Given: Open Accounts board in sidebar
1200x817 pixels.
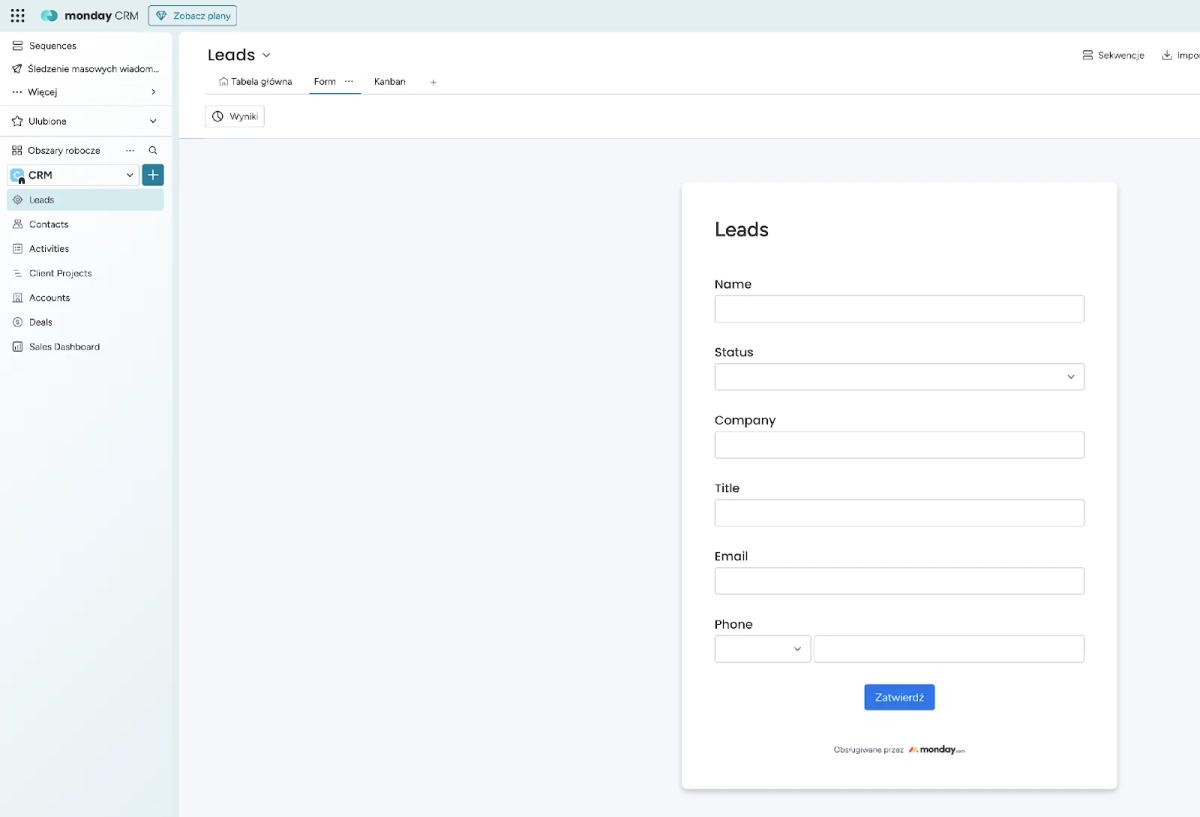Looking at the screenshot, I should 85,298.
